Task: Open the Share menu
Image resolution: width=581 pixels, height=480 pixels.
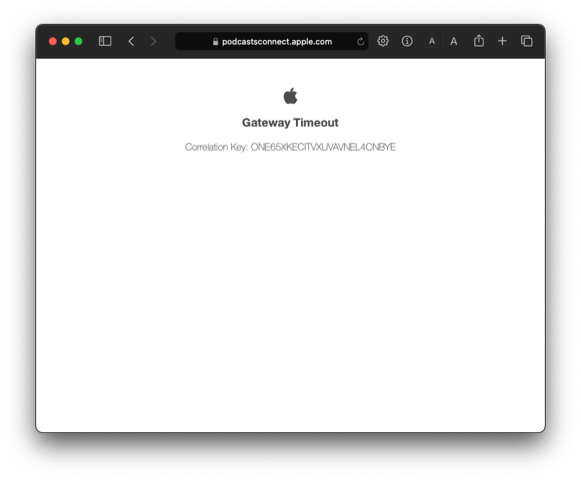Action: (479, 40)
